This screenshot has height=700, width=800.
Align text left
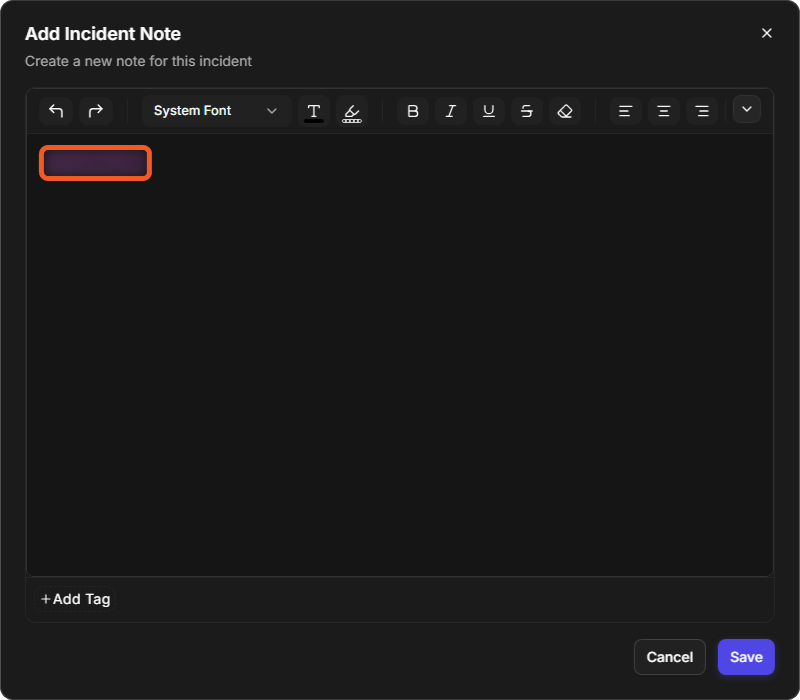coord(626,111)
